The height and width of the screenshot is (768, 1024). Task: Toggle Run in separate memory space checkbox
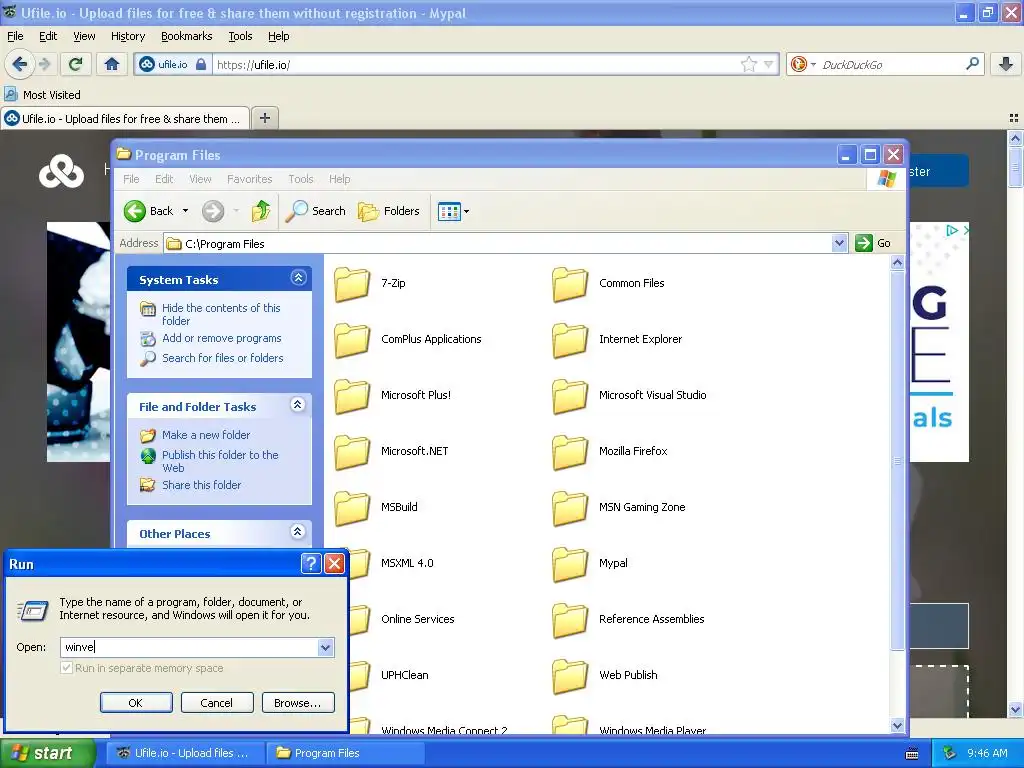tap(66, 668)
